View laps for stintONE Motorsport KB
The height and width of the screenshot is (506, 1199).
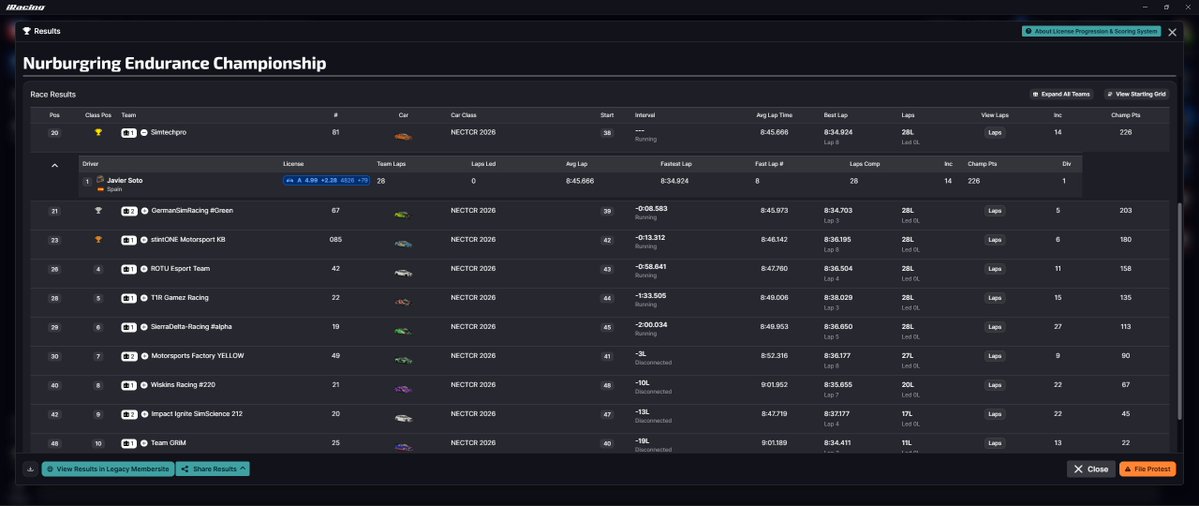pyautogui.click(x=994, y=240)
